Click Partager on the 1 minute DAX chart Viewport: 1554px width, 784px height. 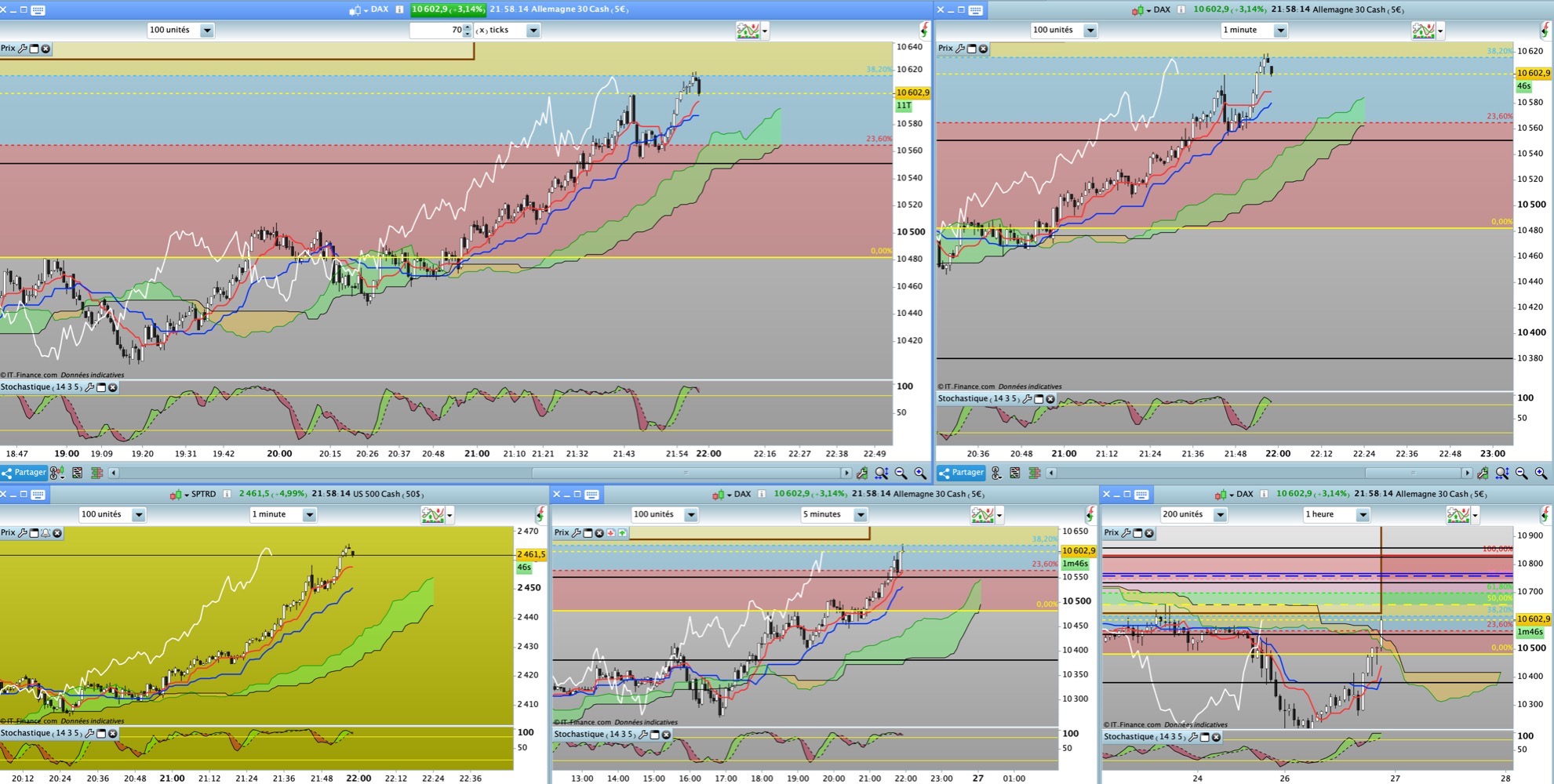pos(962,473)
